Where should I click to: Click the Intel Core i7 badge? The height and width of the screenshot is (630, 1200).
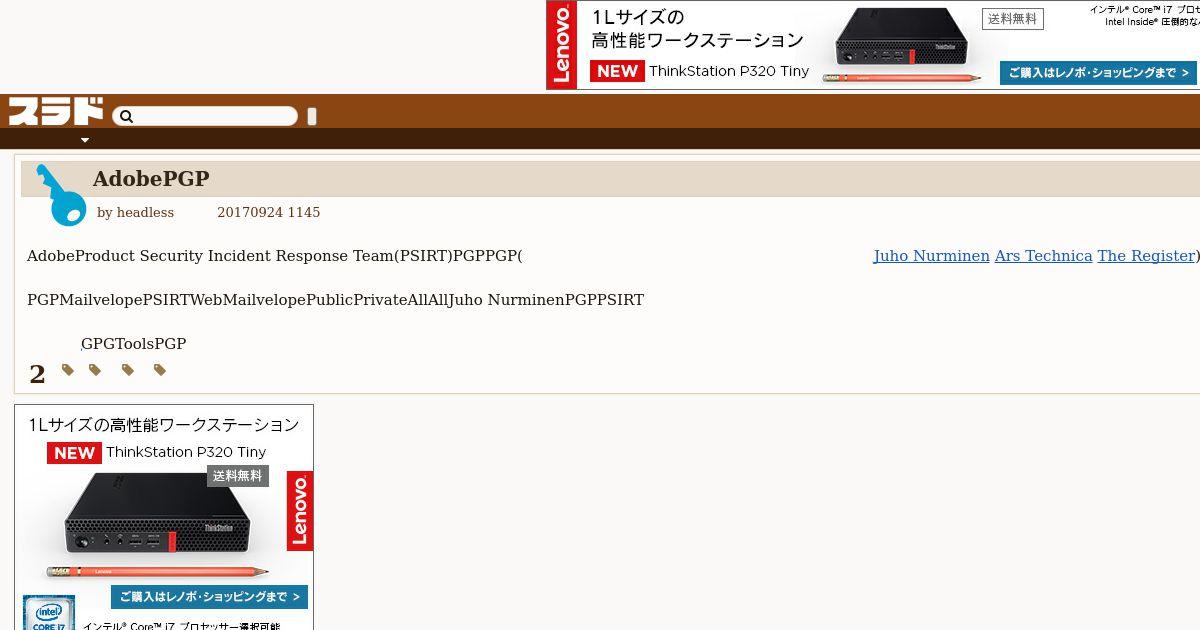[49, 612]
